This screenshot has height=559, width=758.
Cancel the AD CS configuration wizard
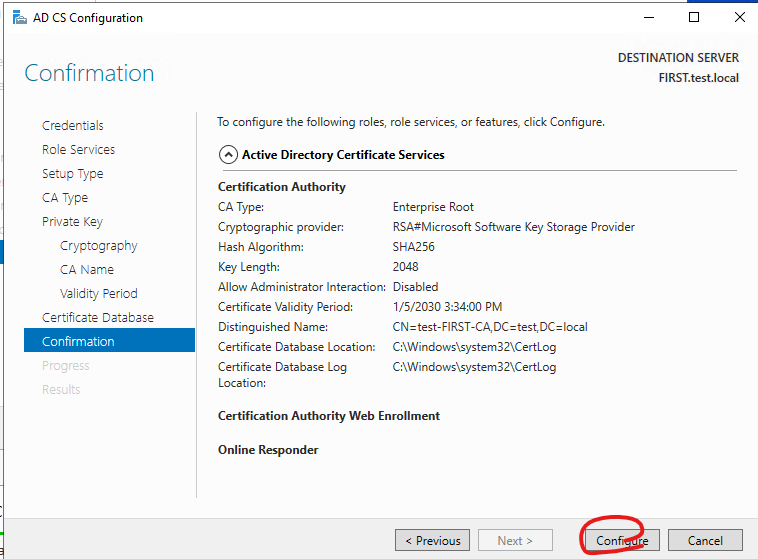pos(705,540)
